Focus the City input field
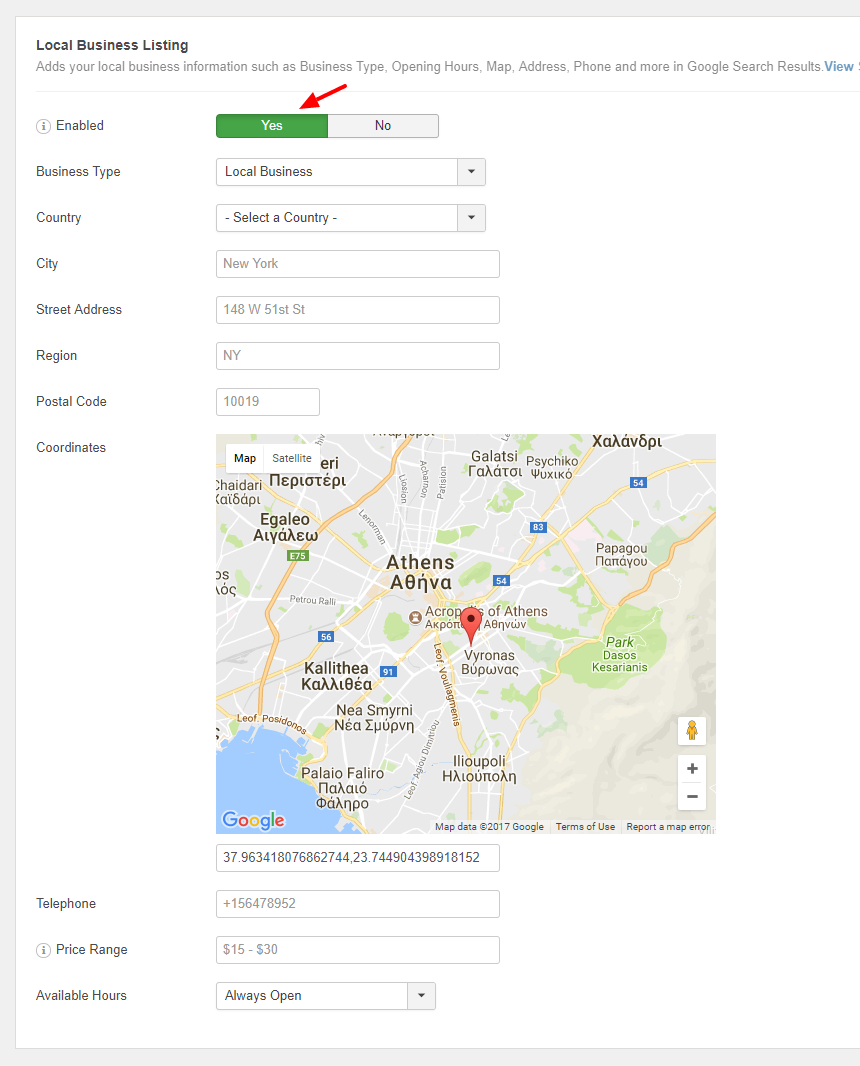 pos(358,264)
